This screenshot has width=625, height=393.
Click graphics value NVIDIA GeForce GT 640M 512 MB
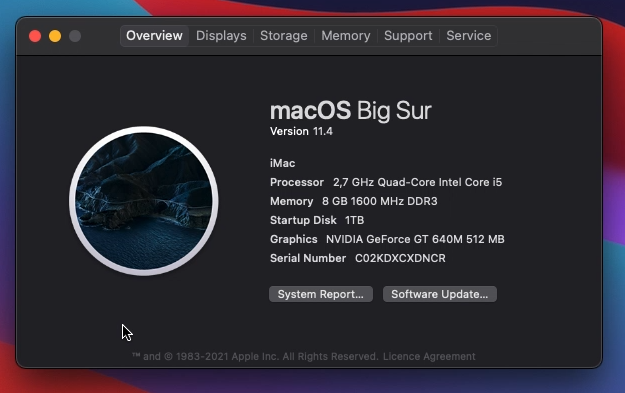(415, 239)
